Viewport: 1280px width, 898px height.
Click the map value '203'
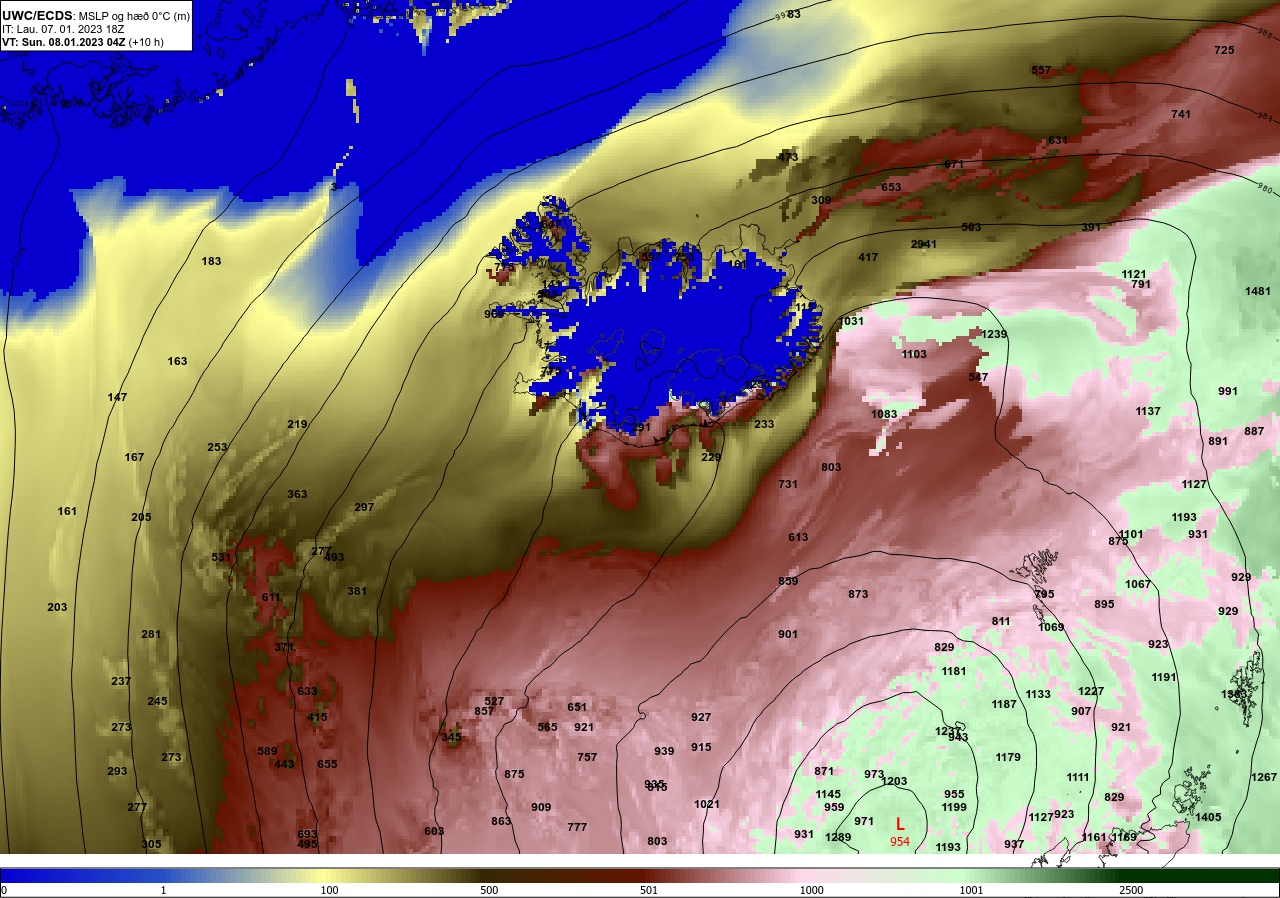pyautogui.click(x=57, y=607)
